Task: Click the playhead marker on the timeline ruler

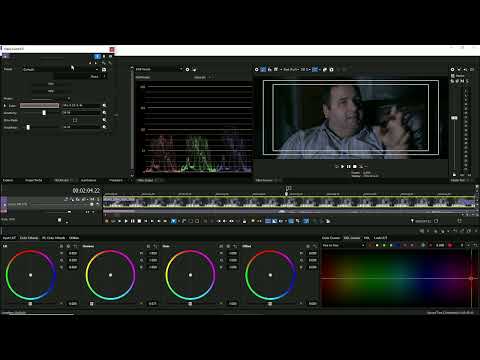Action: pyautogui.click(x=286, y=194)
